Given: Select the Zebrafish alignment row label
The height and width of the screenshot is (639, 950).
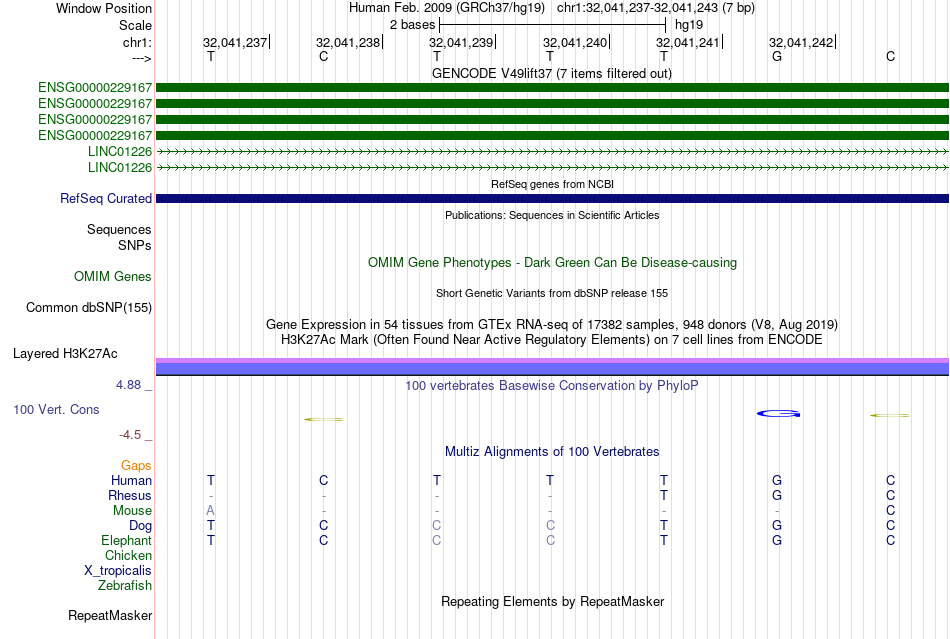Looking at the screenshot, I should tap(125, 586).
